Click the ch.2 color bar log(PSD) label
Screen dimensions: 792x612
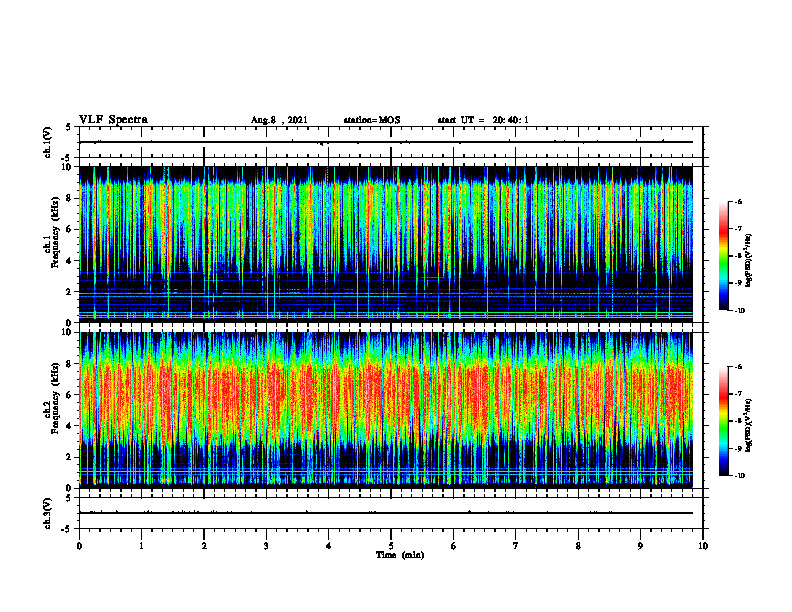[x=749, y=425]
